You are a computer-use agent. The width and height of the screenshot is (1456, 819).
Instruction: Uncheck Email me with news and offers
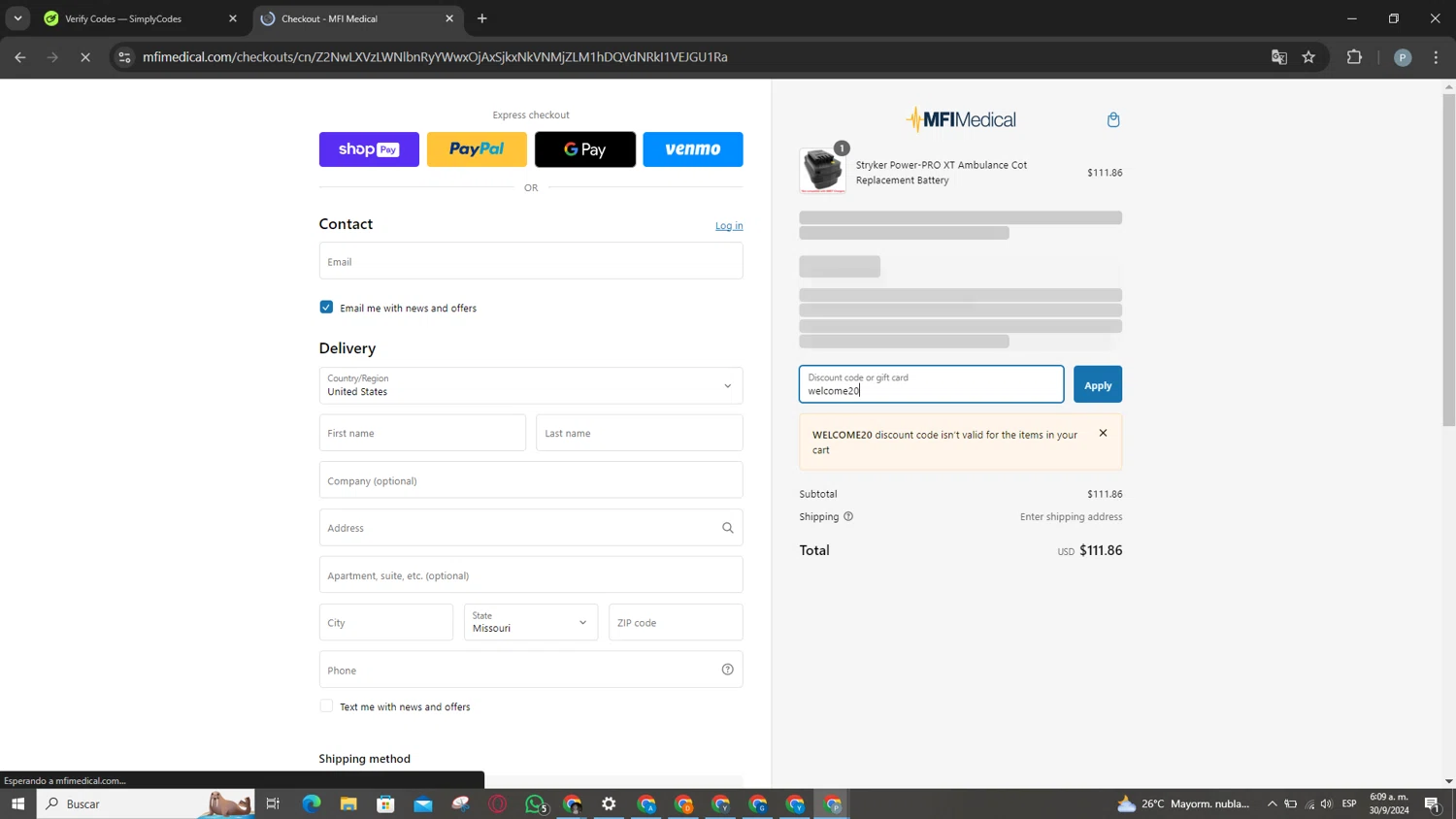pyautogui.click(x=326, y=308)
